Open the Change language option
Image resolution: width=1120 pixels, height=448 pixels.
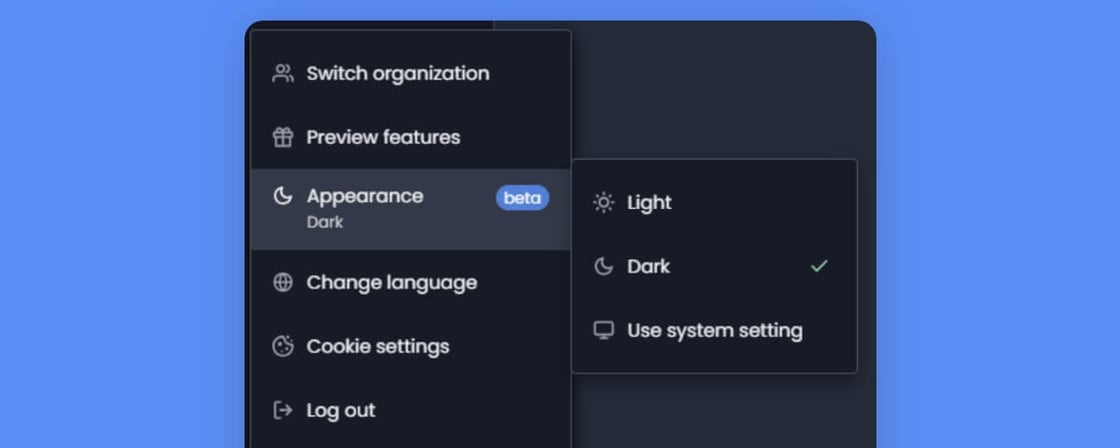click(x=391, y=282)
